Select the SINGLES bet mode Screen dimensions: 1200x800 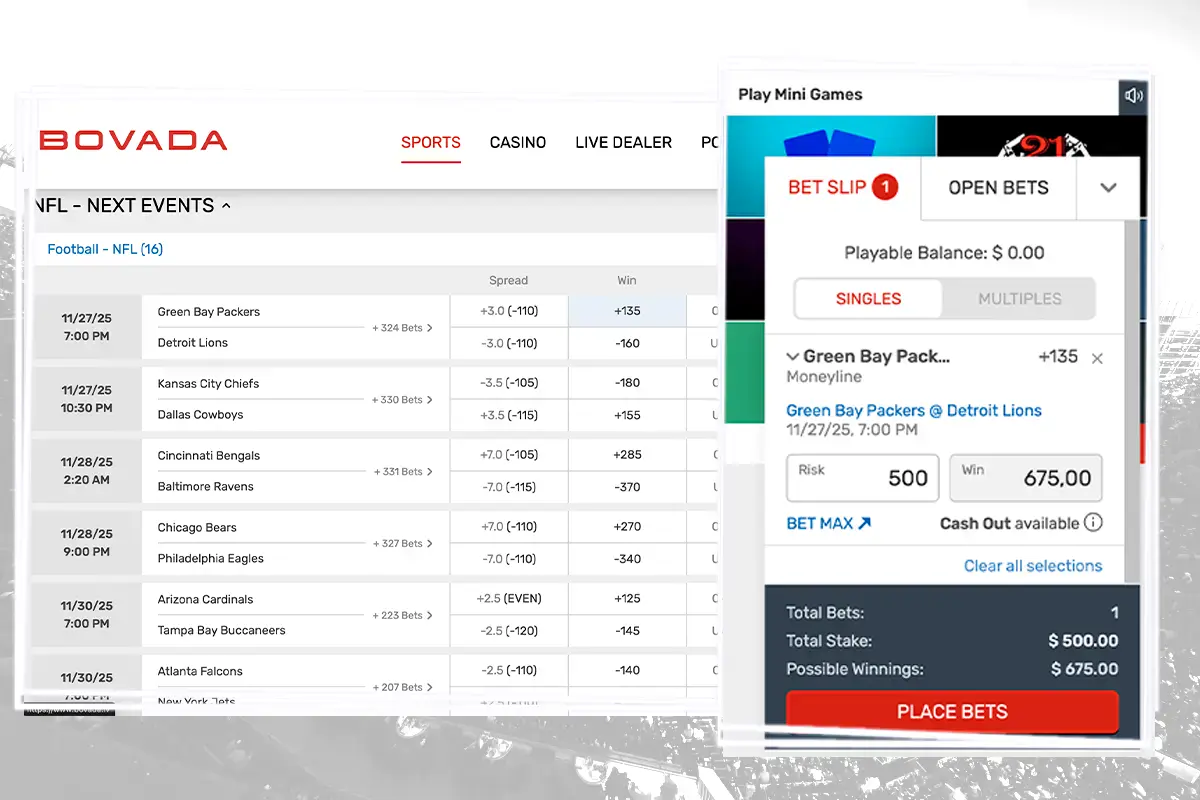868,298
